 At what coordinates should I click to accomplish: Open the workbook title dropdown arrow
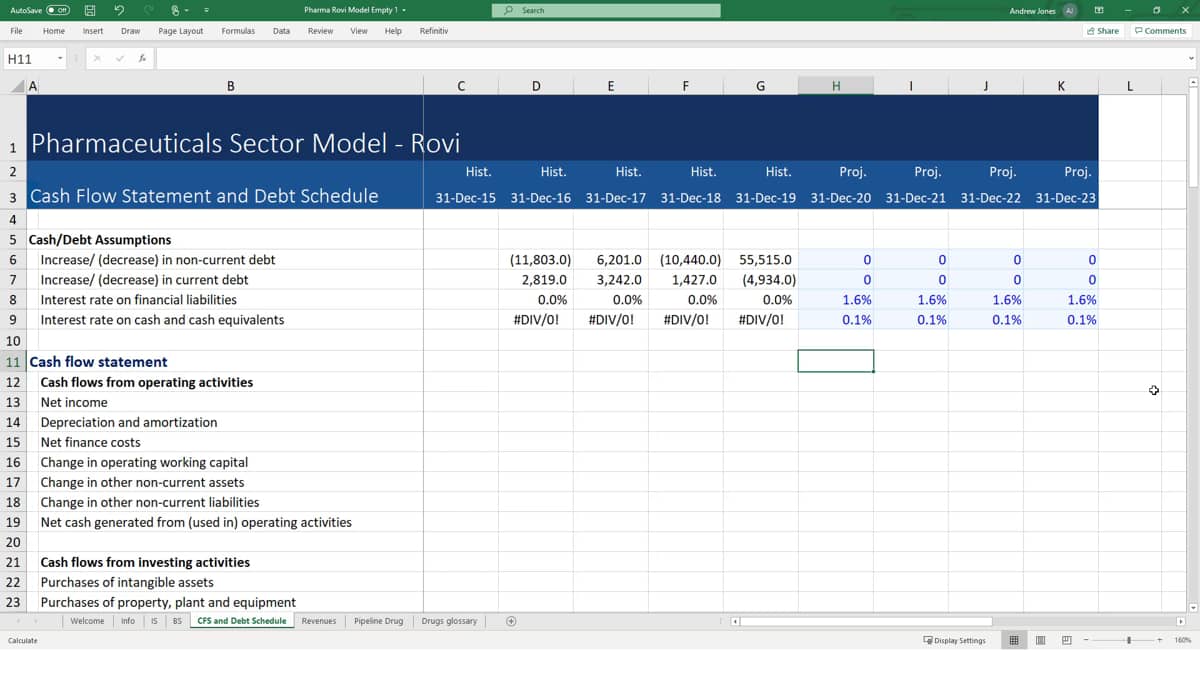(404, 10)
